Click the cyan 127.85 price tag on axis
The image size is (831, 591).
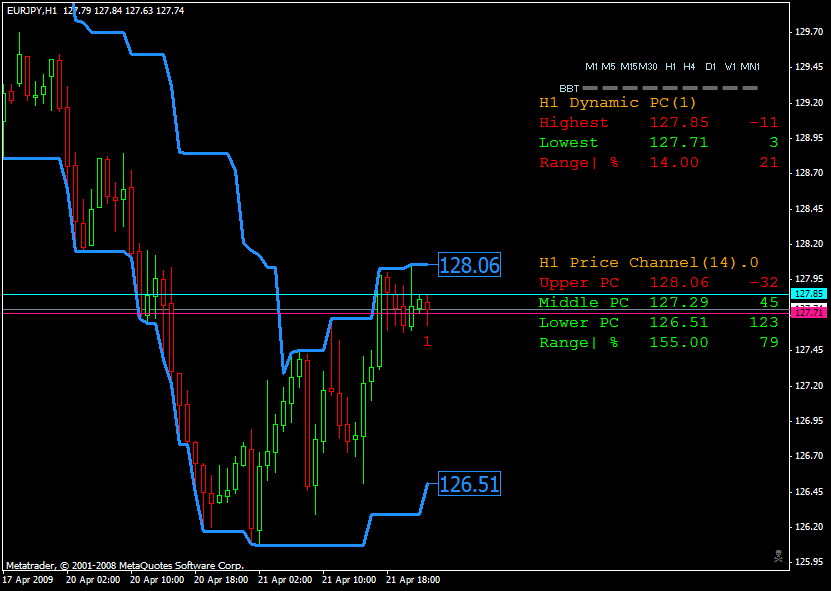[x=809, y=294]
